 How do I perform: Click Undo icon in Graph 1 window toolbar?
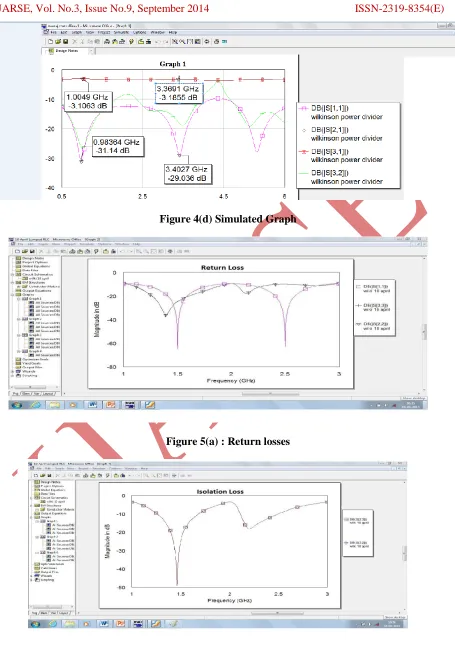click(x=158, y=42)
